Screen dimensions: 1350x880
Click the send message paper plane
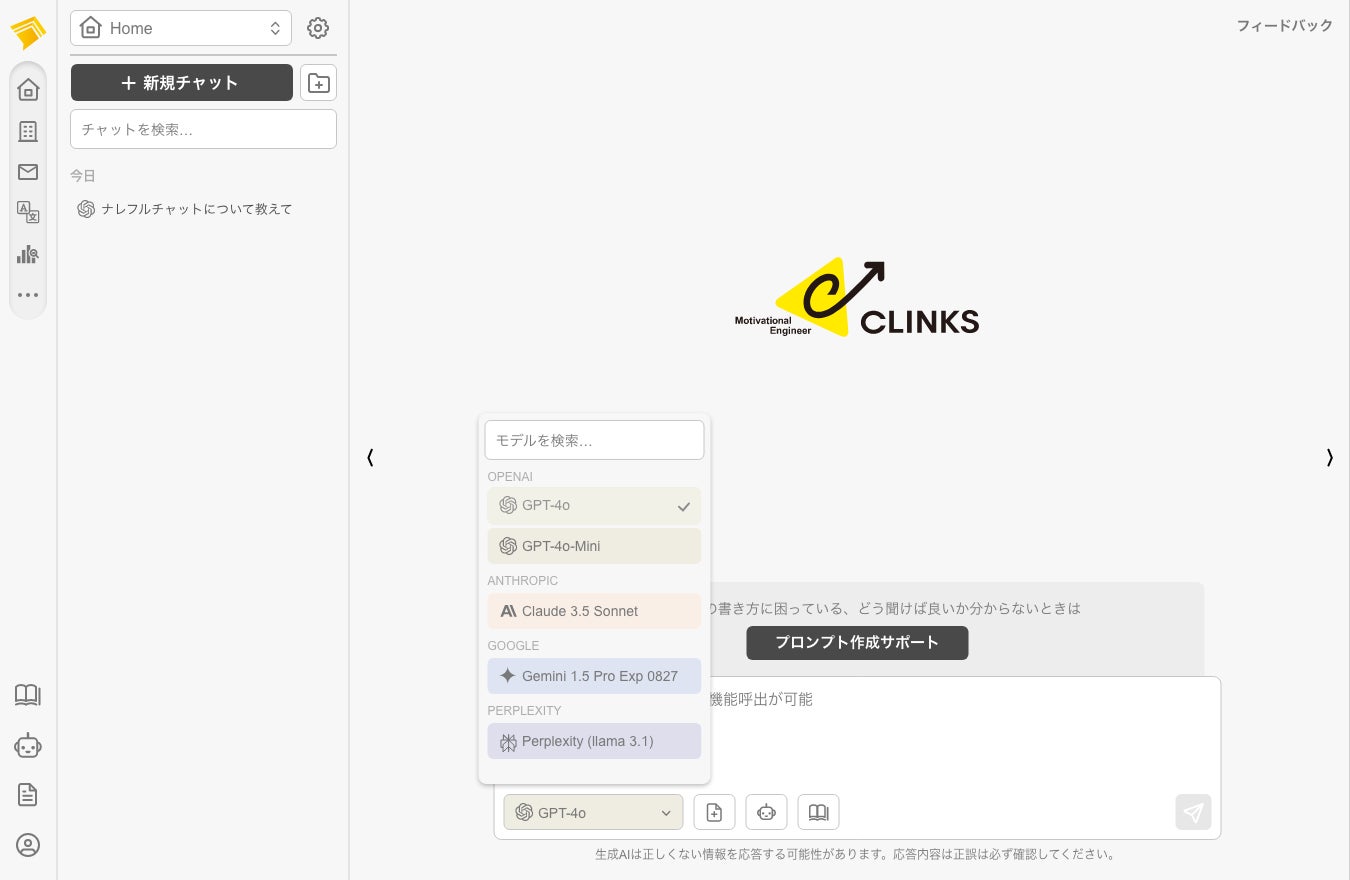(x=1193, y=812)
